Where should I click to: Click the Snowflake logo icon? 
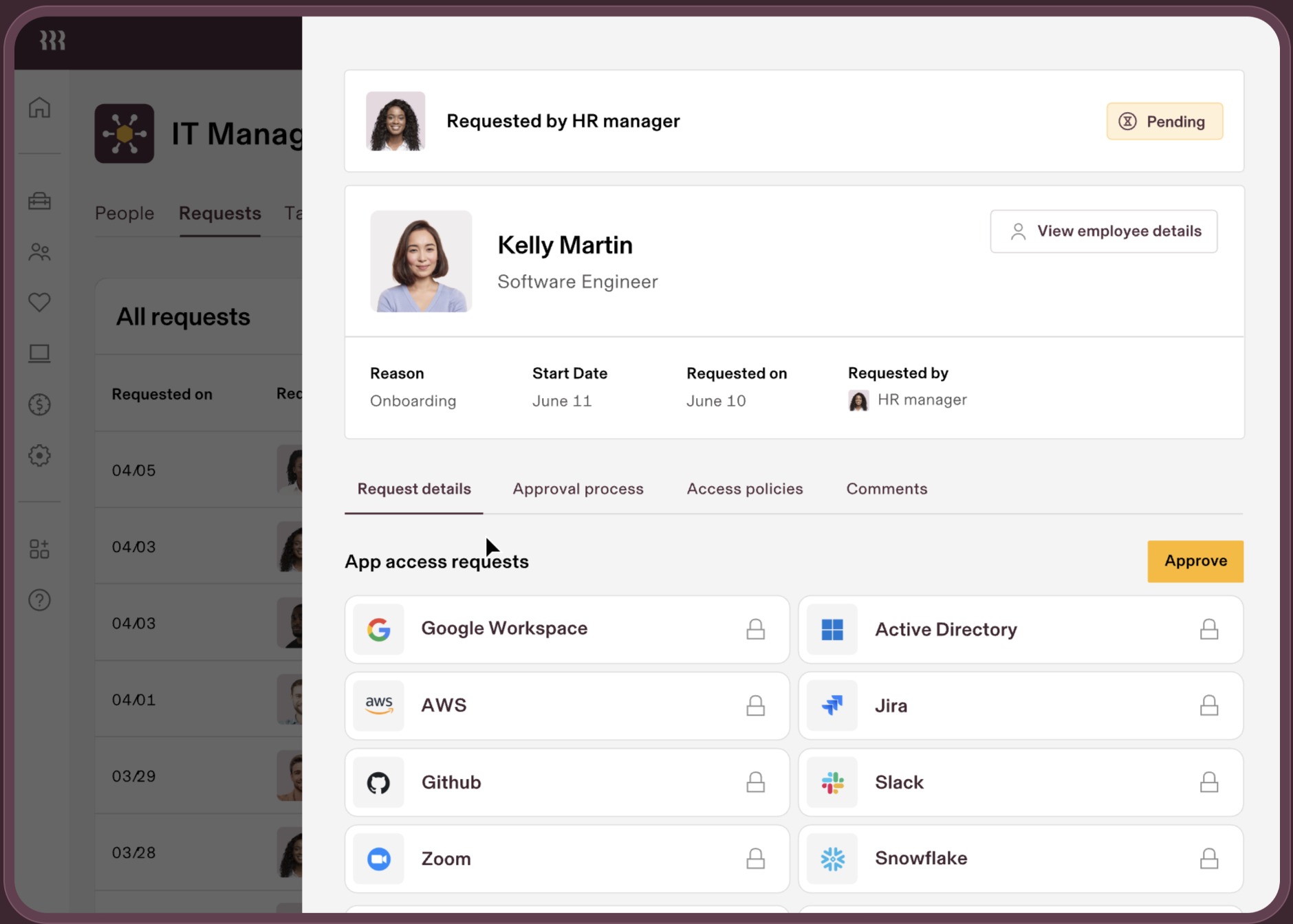[832, 859]
